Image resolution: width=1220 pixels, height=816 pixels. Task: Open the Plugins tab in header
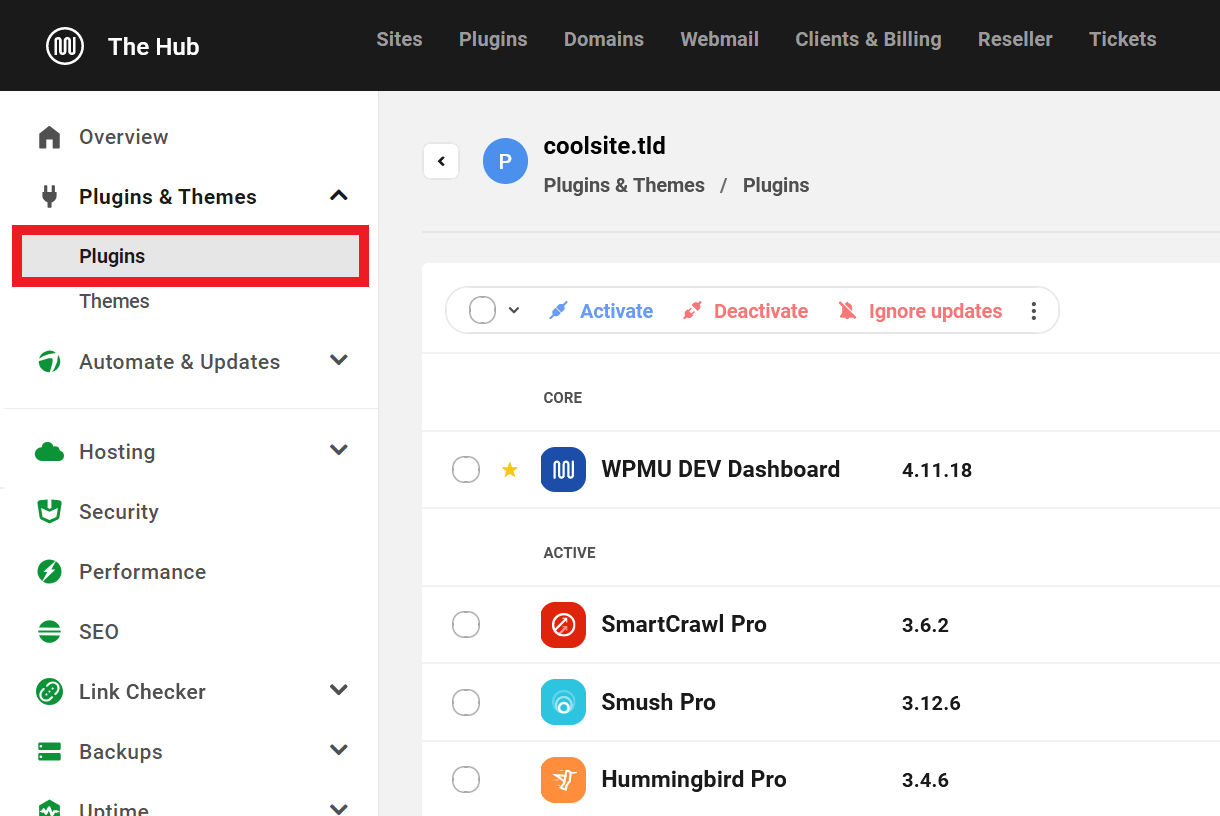[x=493, y=39]
